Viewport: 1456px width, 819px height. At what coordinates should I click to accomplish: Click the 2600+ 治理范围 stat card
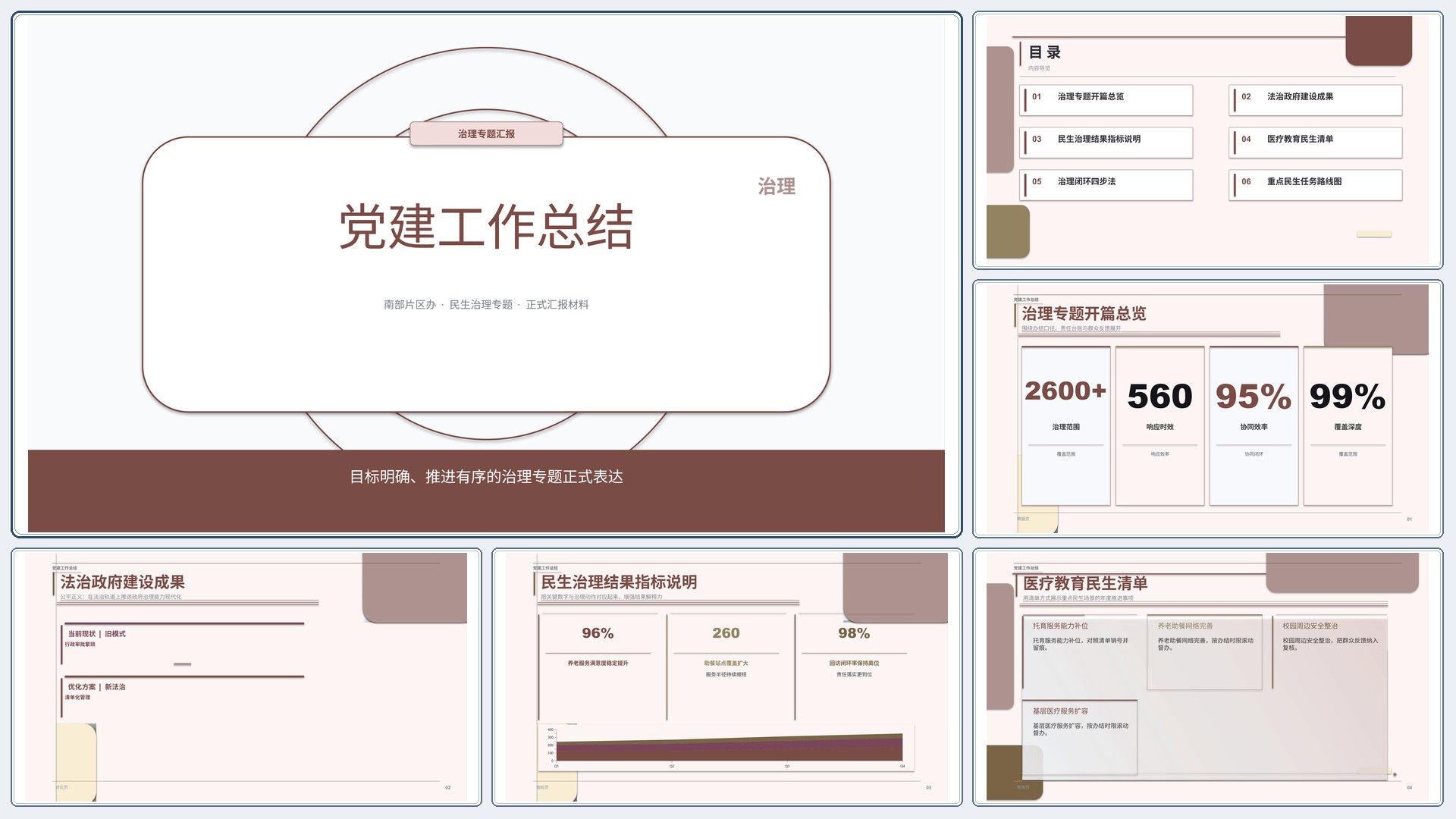click(x=1065, y=426)
